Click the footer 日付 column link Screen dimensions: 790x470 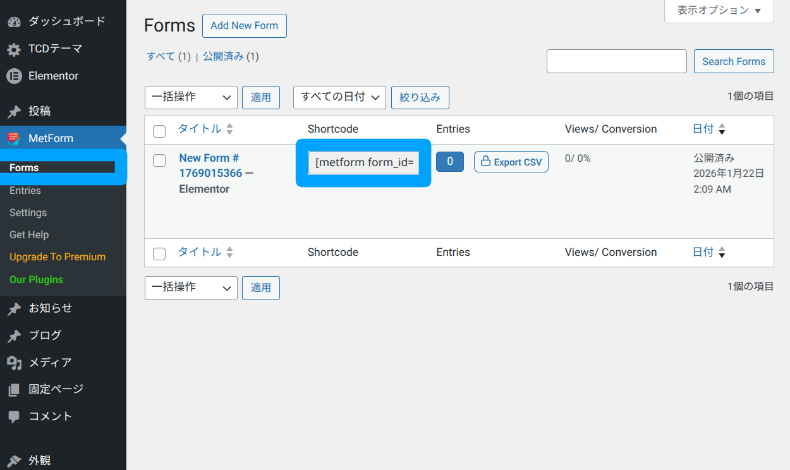[x=703, y=252]
